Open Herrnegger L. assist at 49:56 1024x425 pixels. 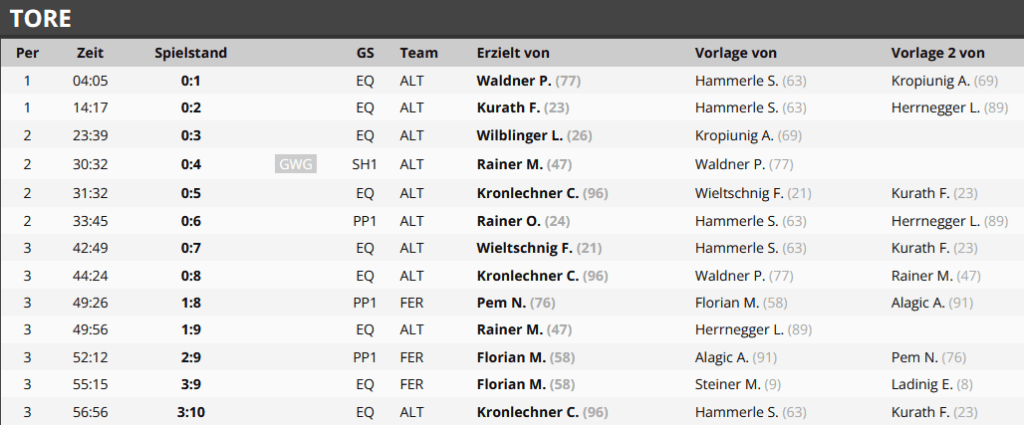tap(753, 330)
